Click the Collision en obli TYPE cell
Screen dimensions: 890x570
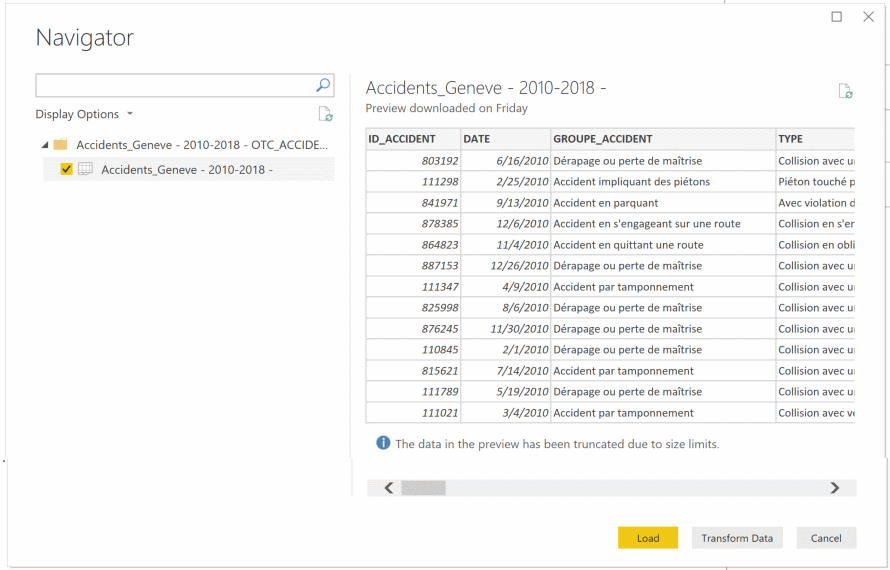[815, 245]
